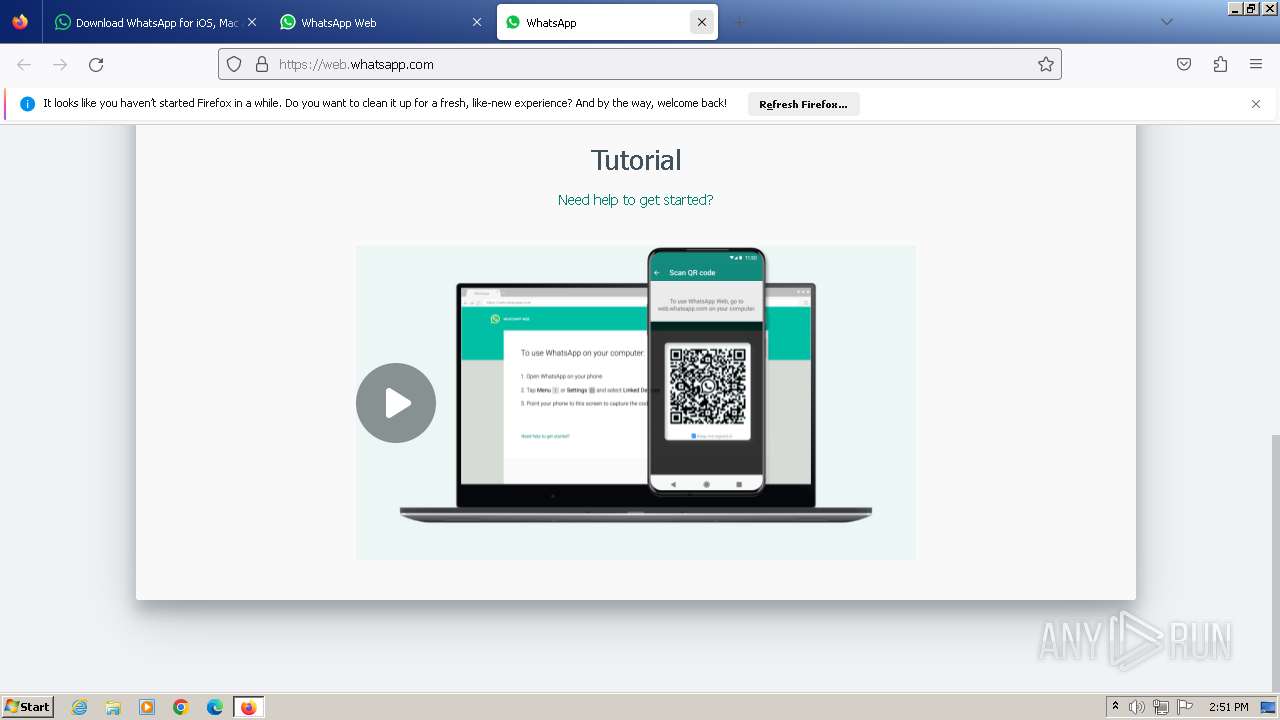This screenshot has width=1280, height=720.
Task: Save page to Pocket
Action: pos(1184,64)
